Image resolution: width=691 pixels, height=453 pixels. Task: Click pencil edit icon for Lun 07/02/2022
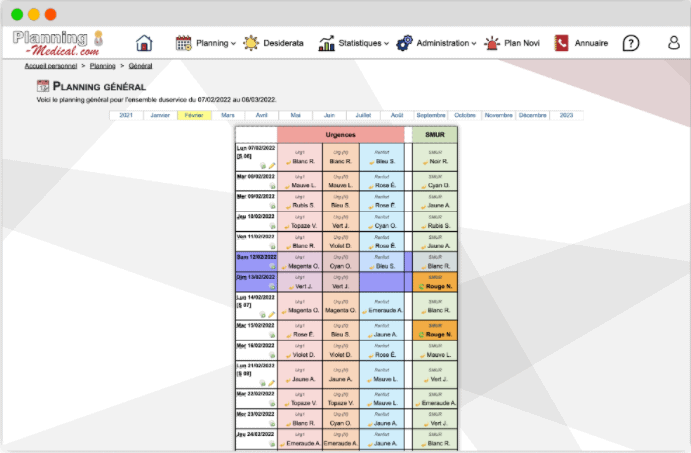click(x=271, y=165)
